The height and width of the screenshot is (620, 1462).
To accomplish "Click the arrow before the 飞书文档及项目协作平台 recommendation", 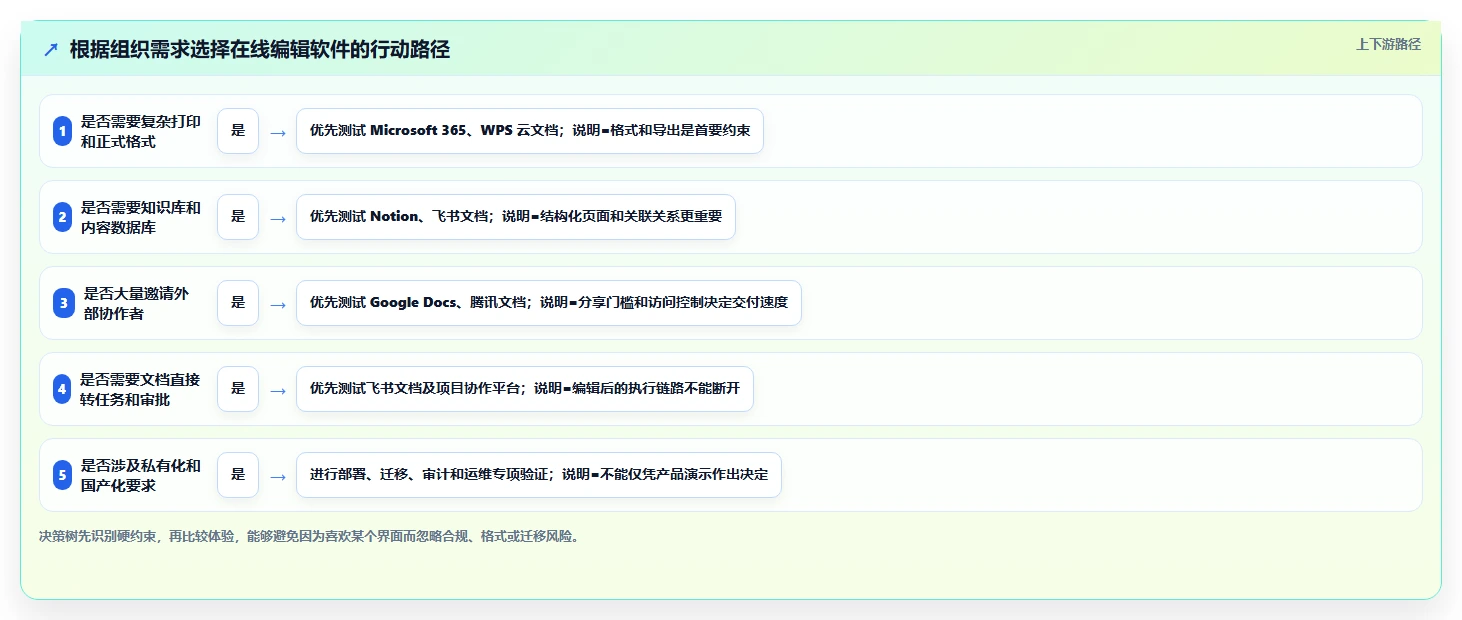I will (x=278, y=390).
